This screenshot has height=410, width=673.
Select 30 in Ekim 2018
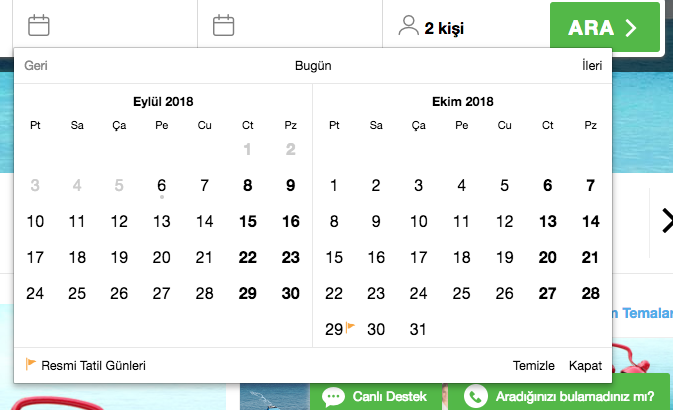[x=376, y=330]
